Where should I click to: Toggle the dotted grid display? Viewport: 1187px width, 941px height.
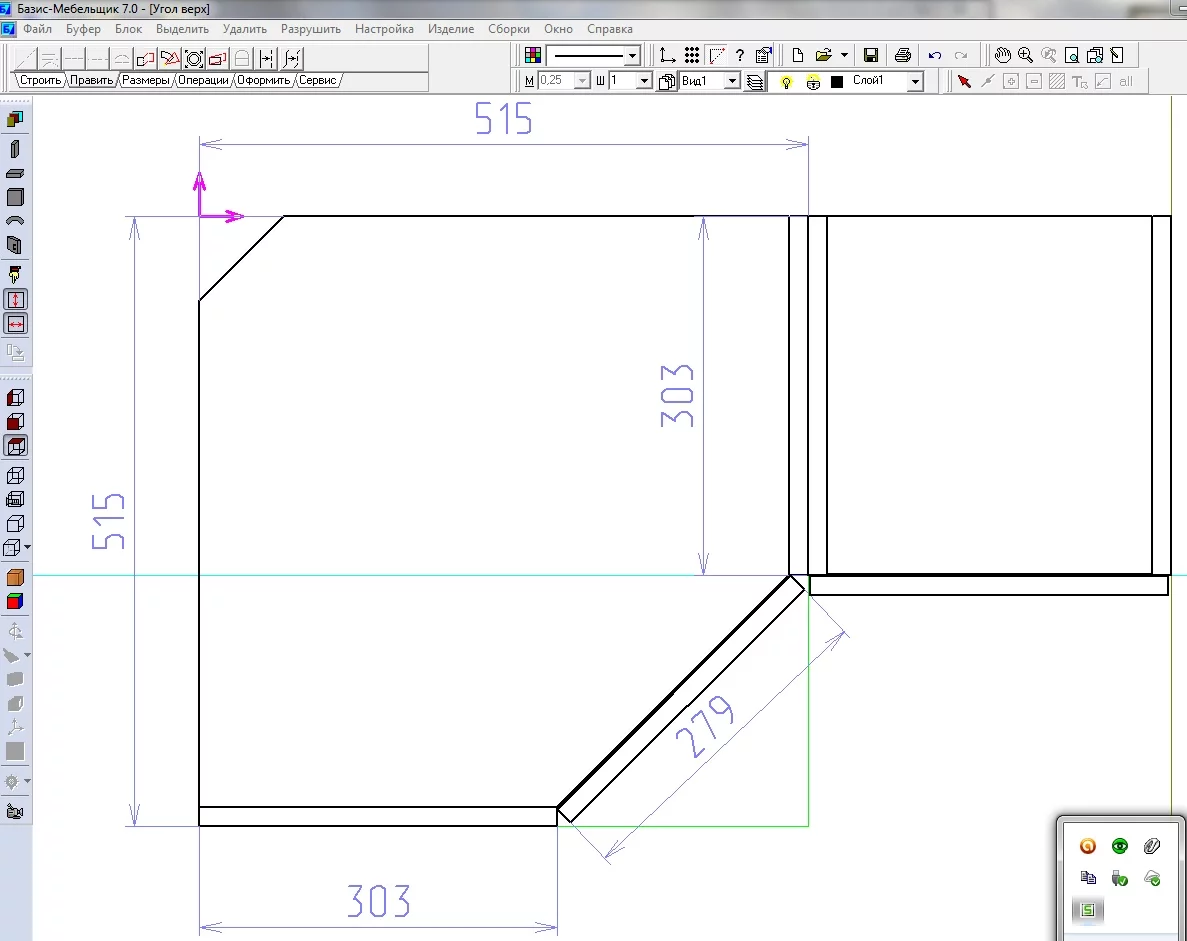tap(691, 55)
